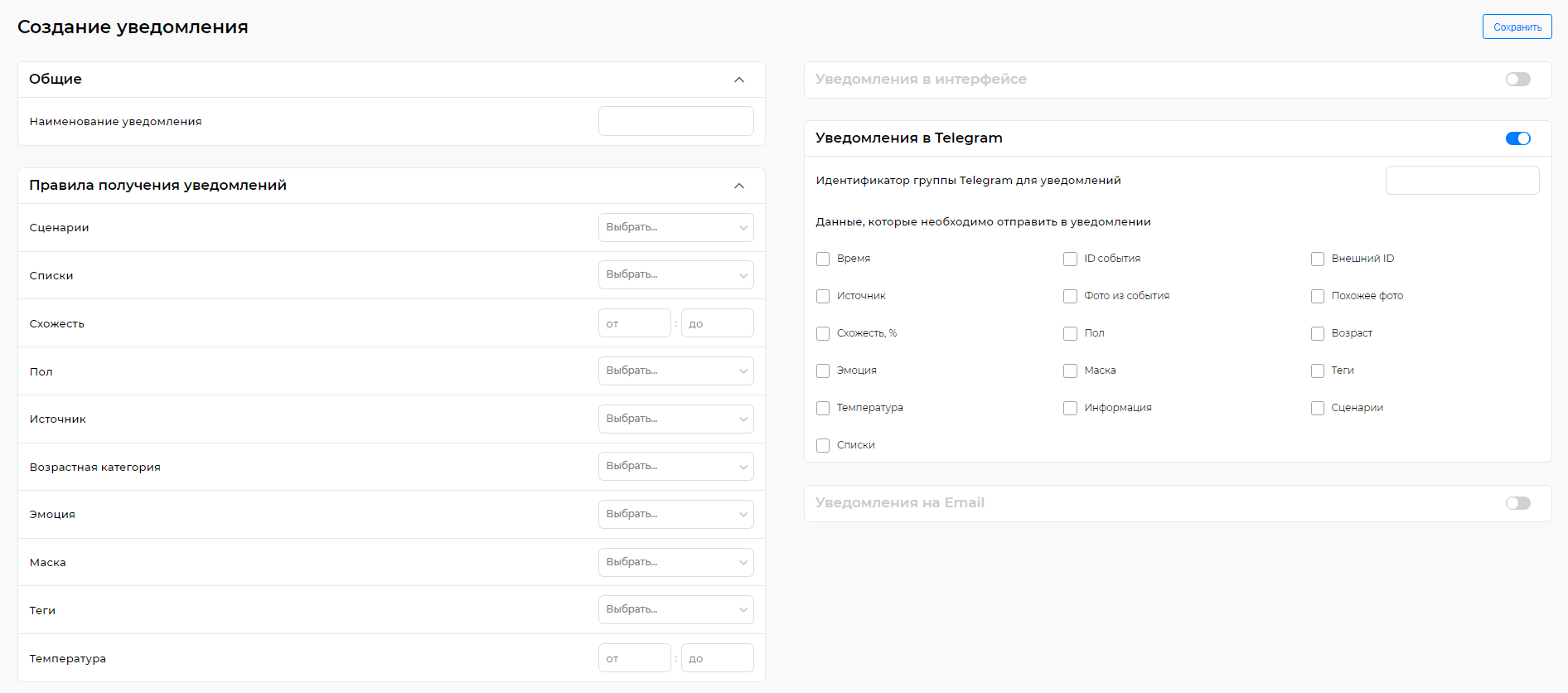Image resolution: width=1568 pixels, height=693 pixels.
Task: Disable Уведомления в Telegram toggle
Action: pos(1518,138)
